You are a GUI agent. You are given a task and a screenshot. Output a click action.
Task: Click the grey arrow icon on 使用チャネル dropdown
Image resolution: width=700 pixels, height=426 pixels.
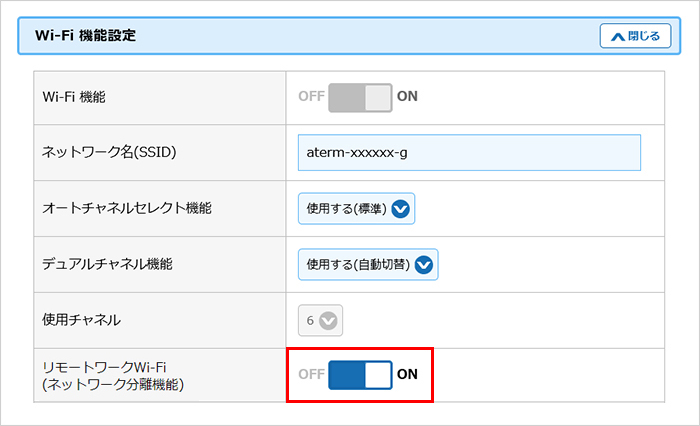coord(329,321)
